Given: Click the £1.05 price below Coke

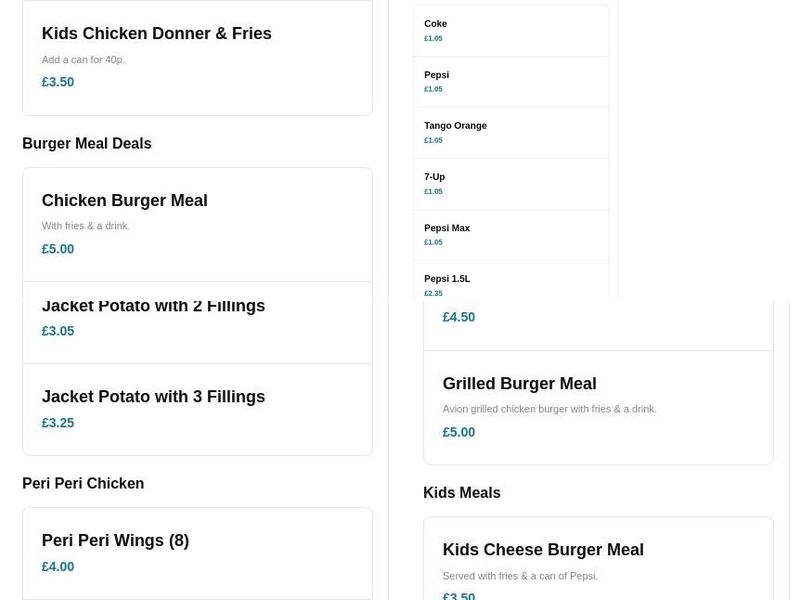Looking at the screenshot, I should pos(432,38).
